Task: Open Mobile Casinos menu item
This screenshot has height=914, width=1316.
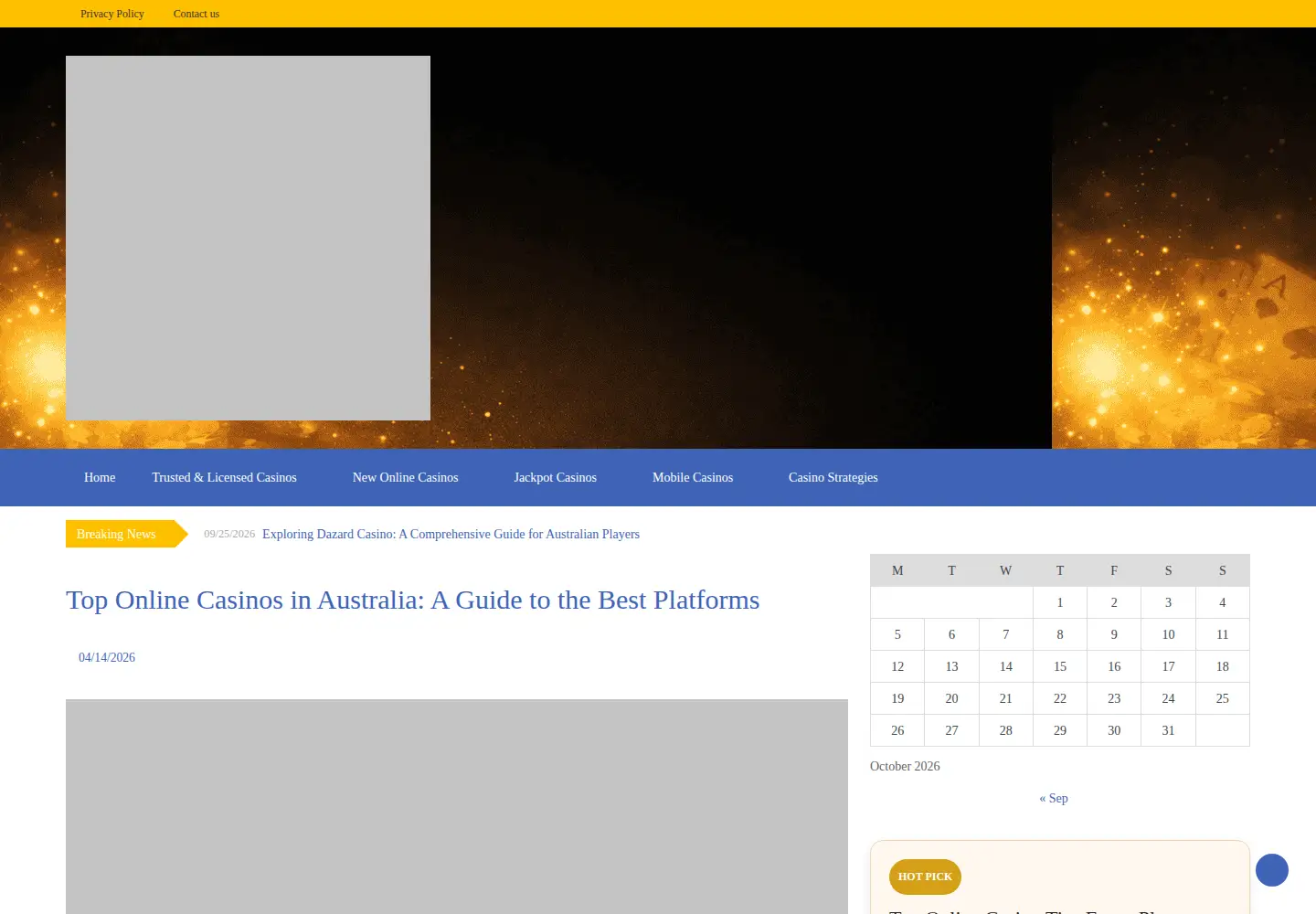Action: [x=693, y=477]
